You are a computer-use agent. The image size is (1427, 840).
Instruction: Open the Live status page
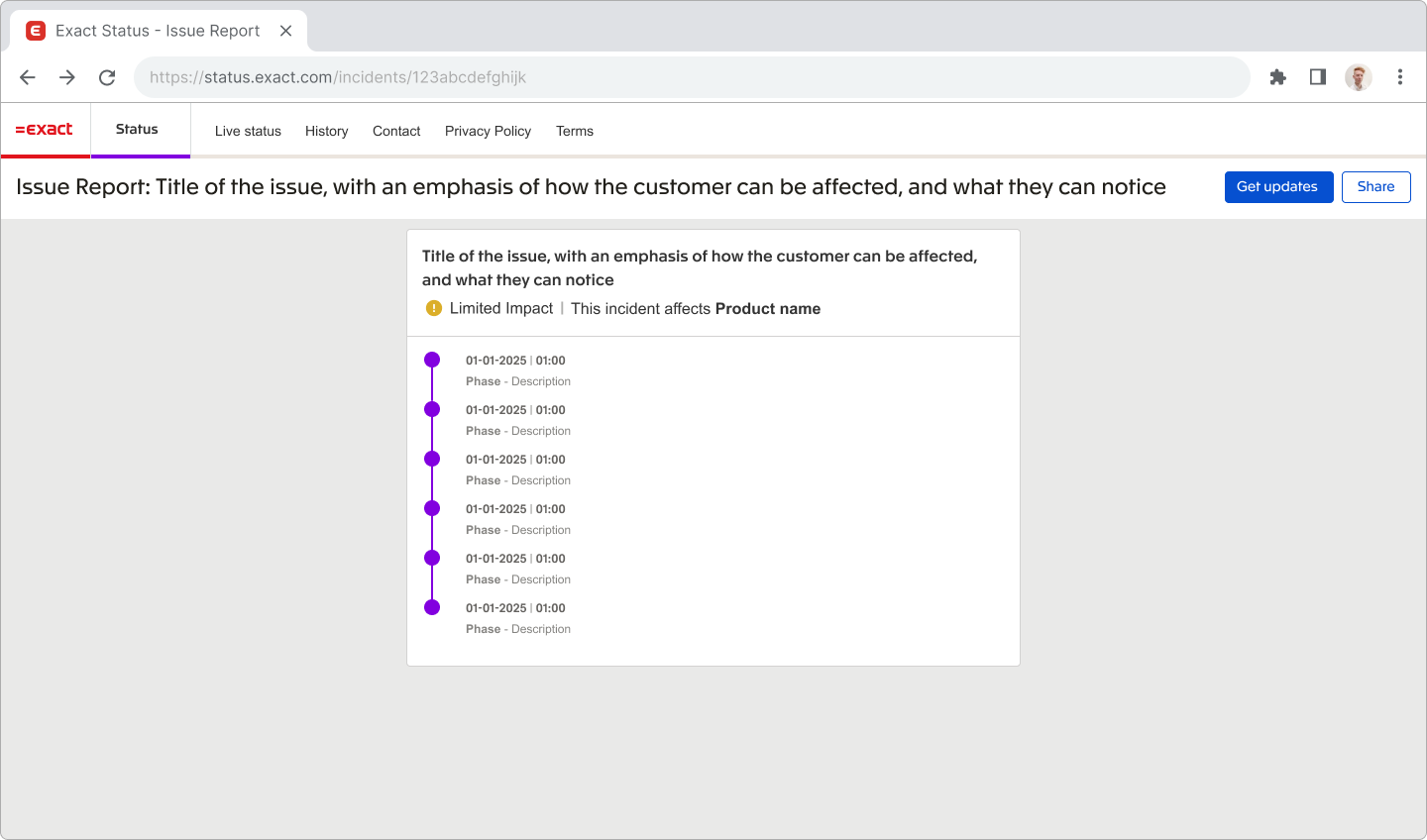248,131
